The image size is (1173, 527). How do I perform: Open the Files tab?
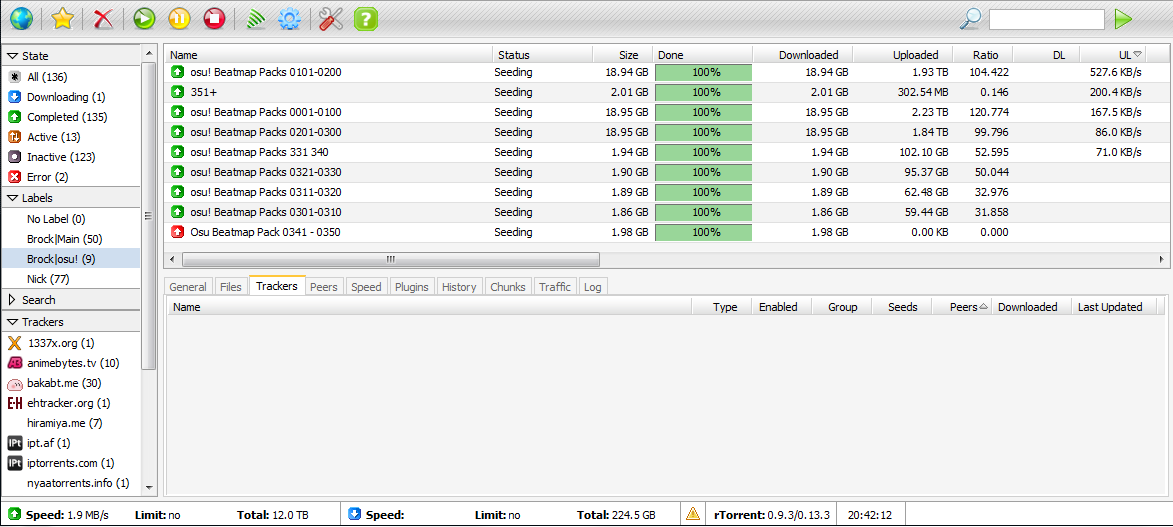click(231, 287)
